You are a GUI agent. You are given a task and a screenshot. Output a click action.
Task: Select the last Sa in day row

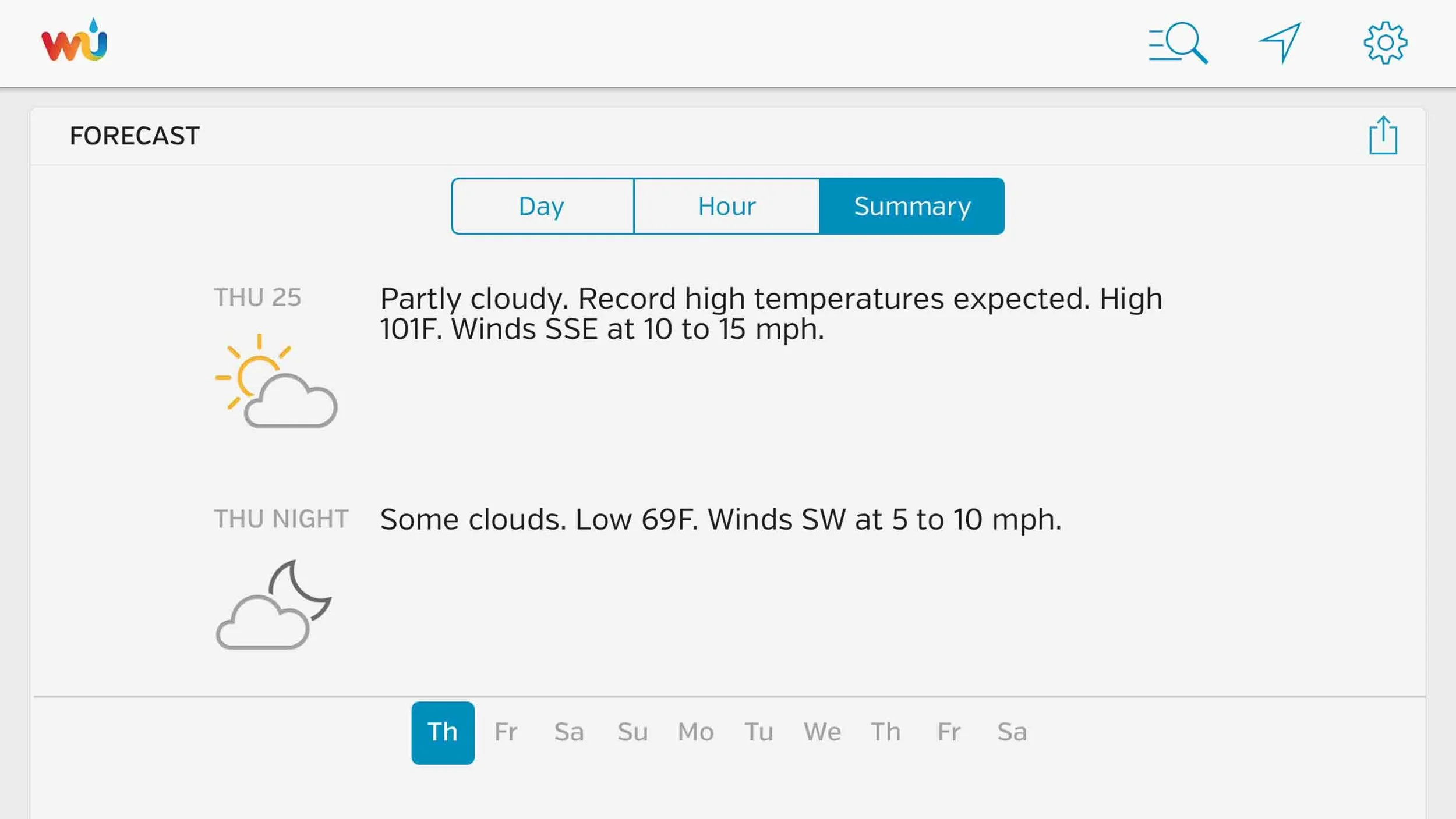click(1012, 732)
